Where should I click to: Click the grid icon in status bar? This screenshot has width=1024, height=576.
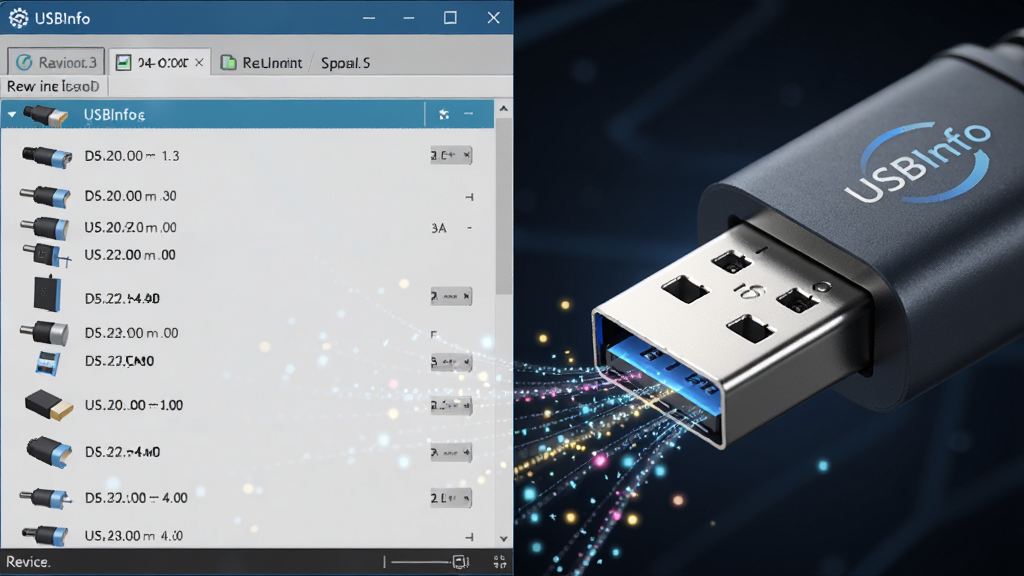[x=500, y=562]
